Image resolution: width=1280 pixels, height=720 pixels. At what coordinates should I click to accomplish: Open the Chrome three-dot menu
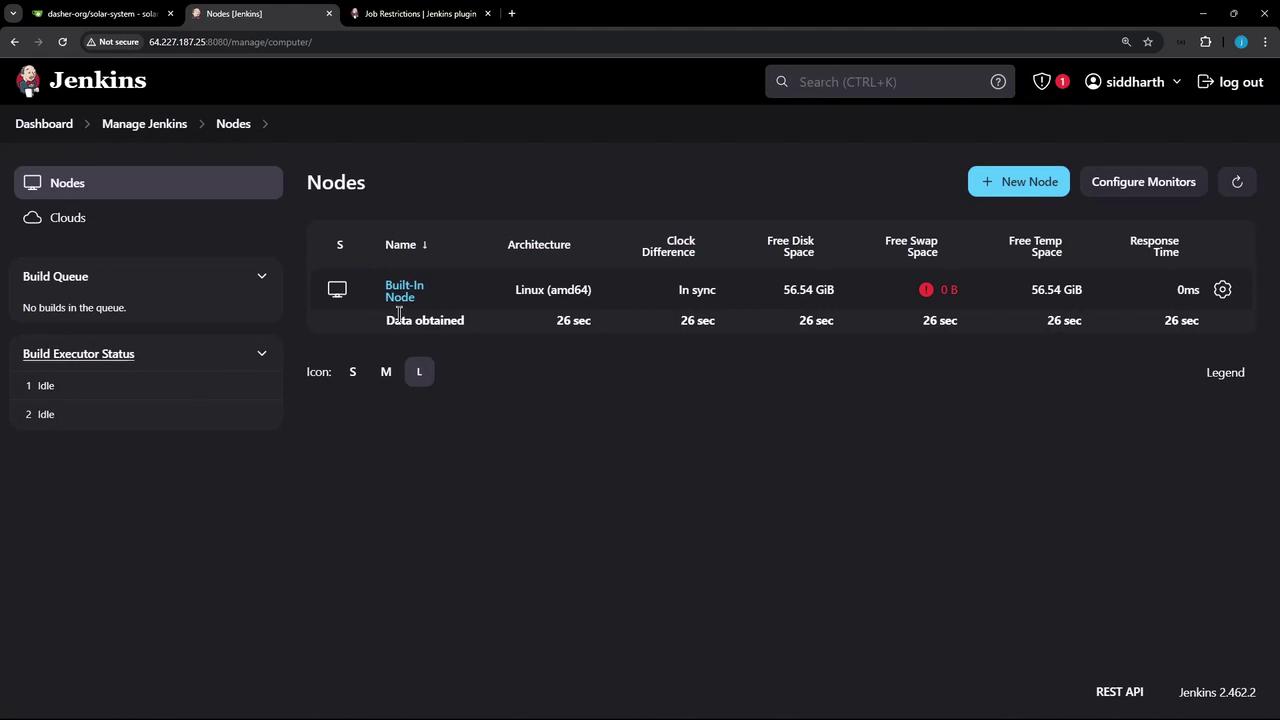click(1266, 42)
